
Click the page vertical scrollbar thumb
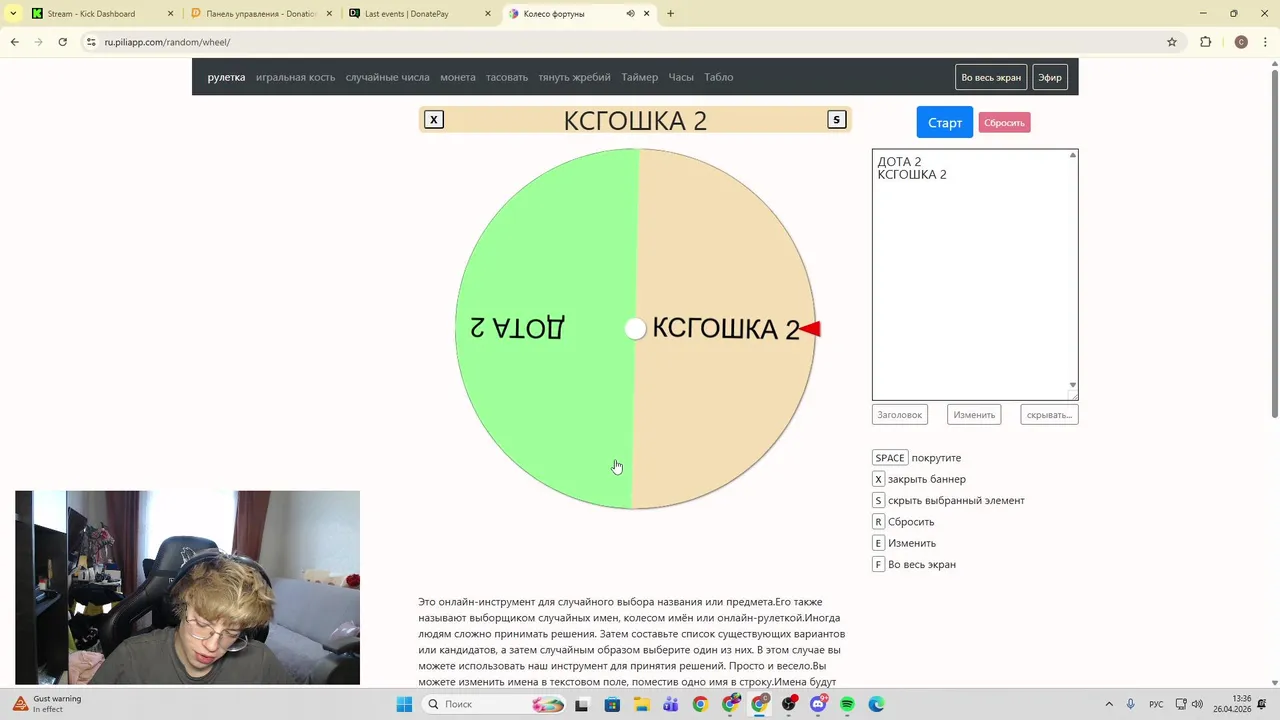point(1274,245)
